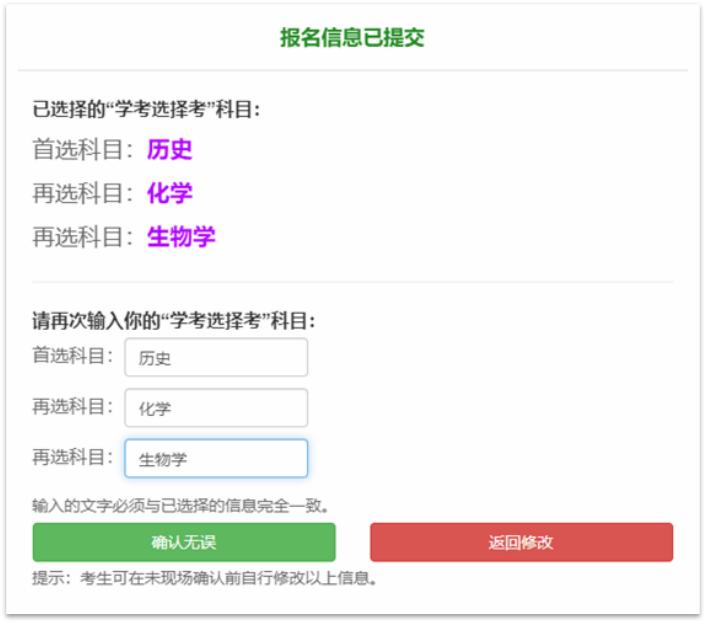Screen dimensions: 707x623
Task: Click 再选科目 label next to purple 化学
Action: 83,193
